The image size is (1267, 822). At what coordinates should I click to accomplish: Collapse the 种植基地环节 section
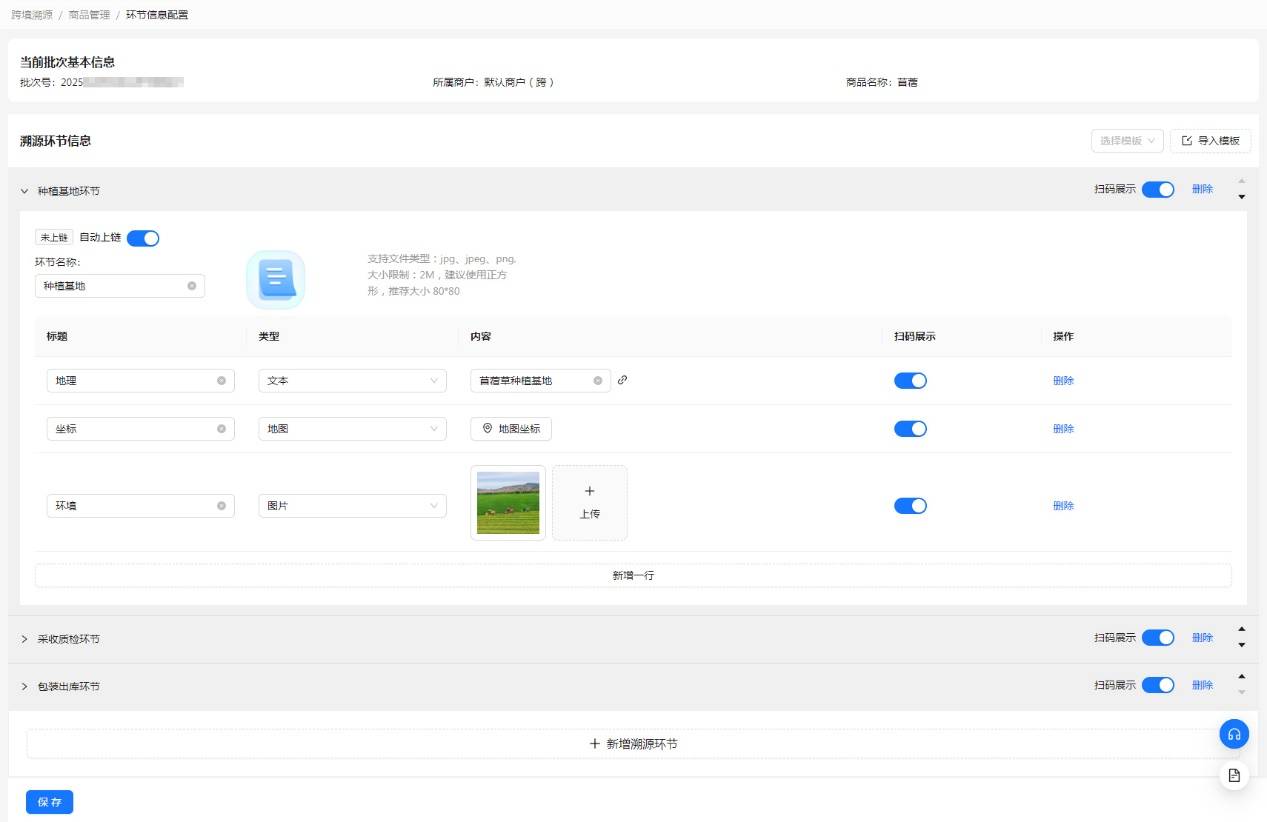tap(25, 190)
